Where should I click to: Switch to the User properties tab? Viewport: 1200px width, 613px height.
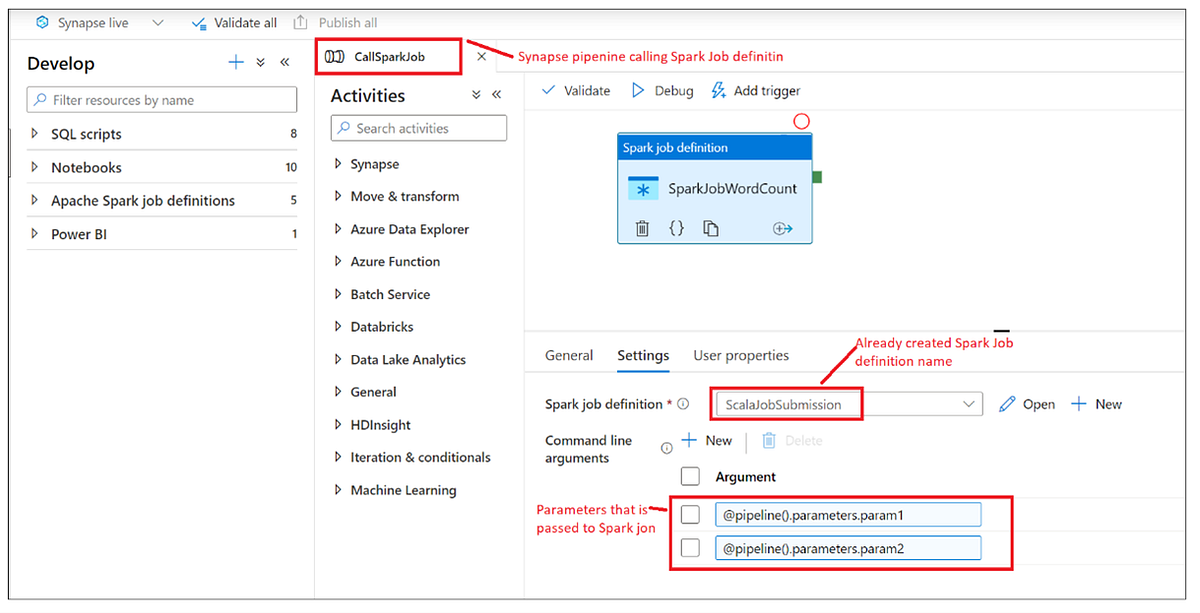(x=741, y=355)
